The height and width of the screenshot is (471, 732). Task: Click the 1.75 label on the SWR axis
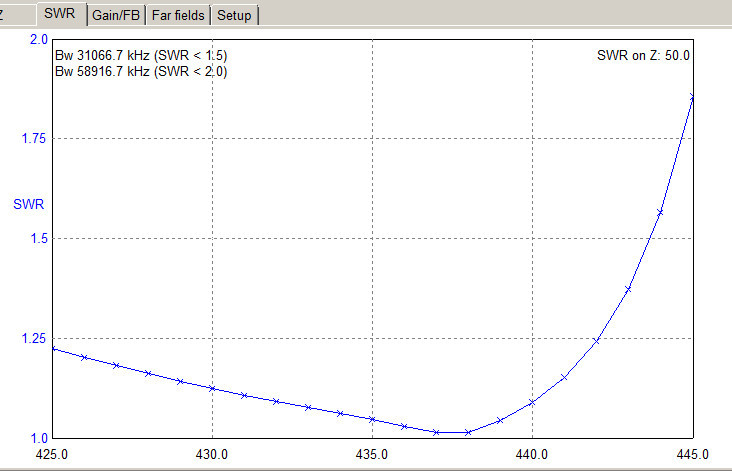pyautogui.click(x=34, y=138)
